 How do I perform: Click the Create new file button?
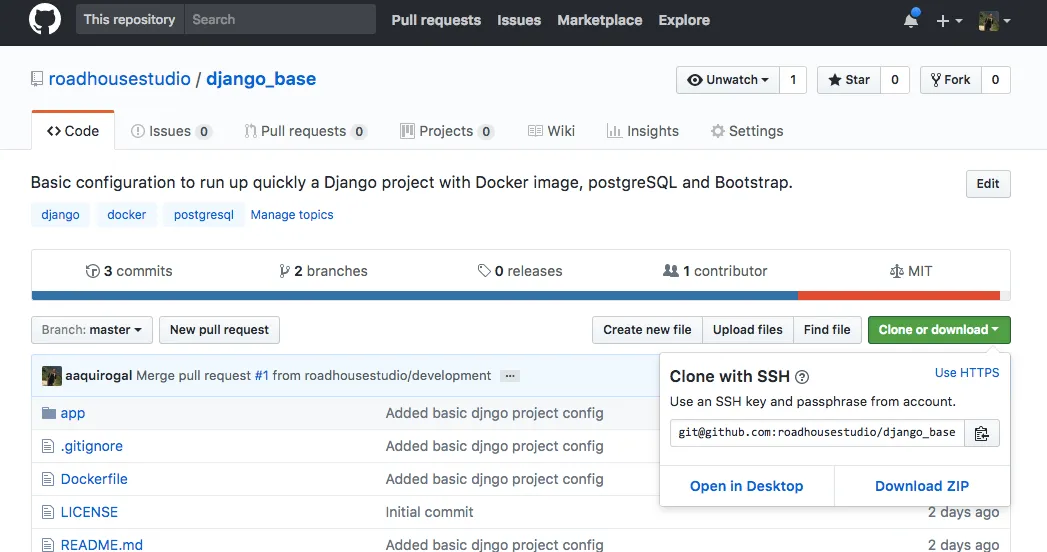pos(647,330)
